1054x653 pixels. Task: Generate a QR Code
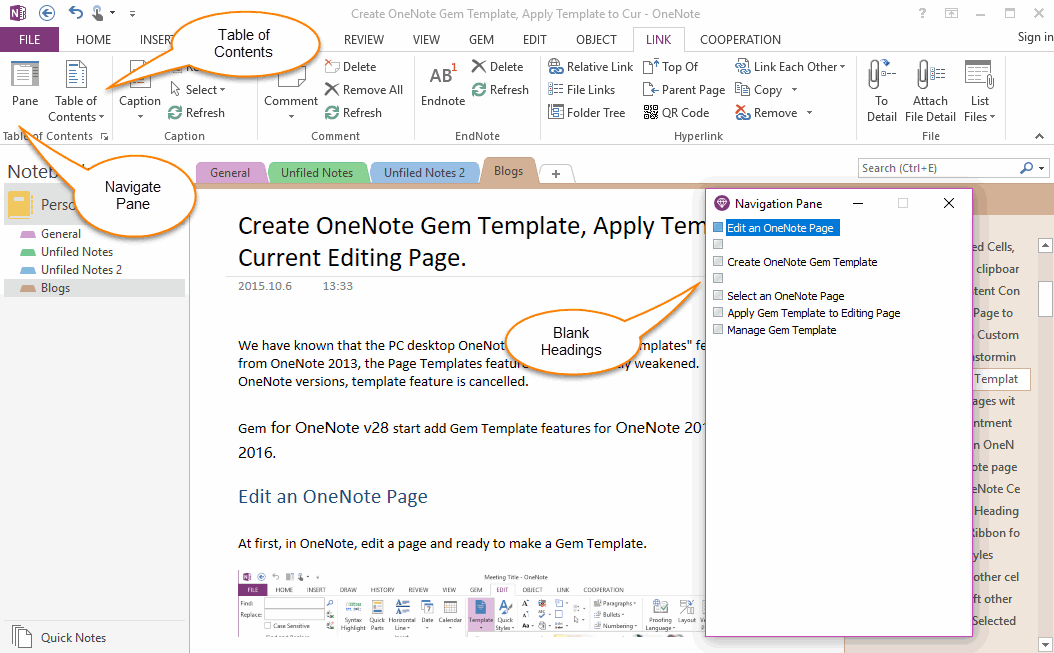[676, 112]
